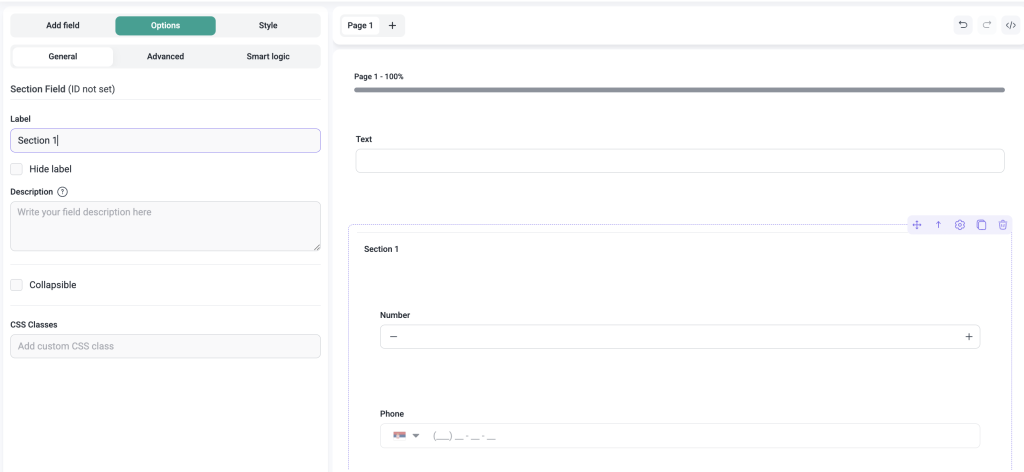
Task: Click the Page 1 progress bar
Action: point(679,89)
